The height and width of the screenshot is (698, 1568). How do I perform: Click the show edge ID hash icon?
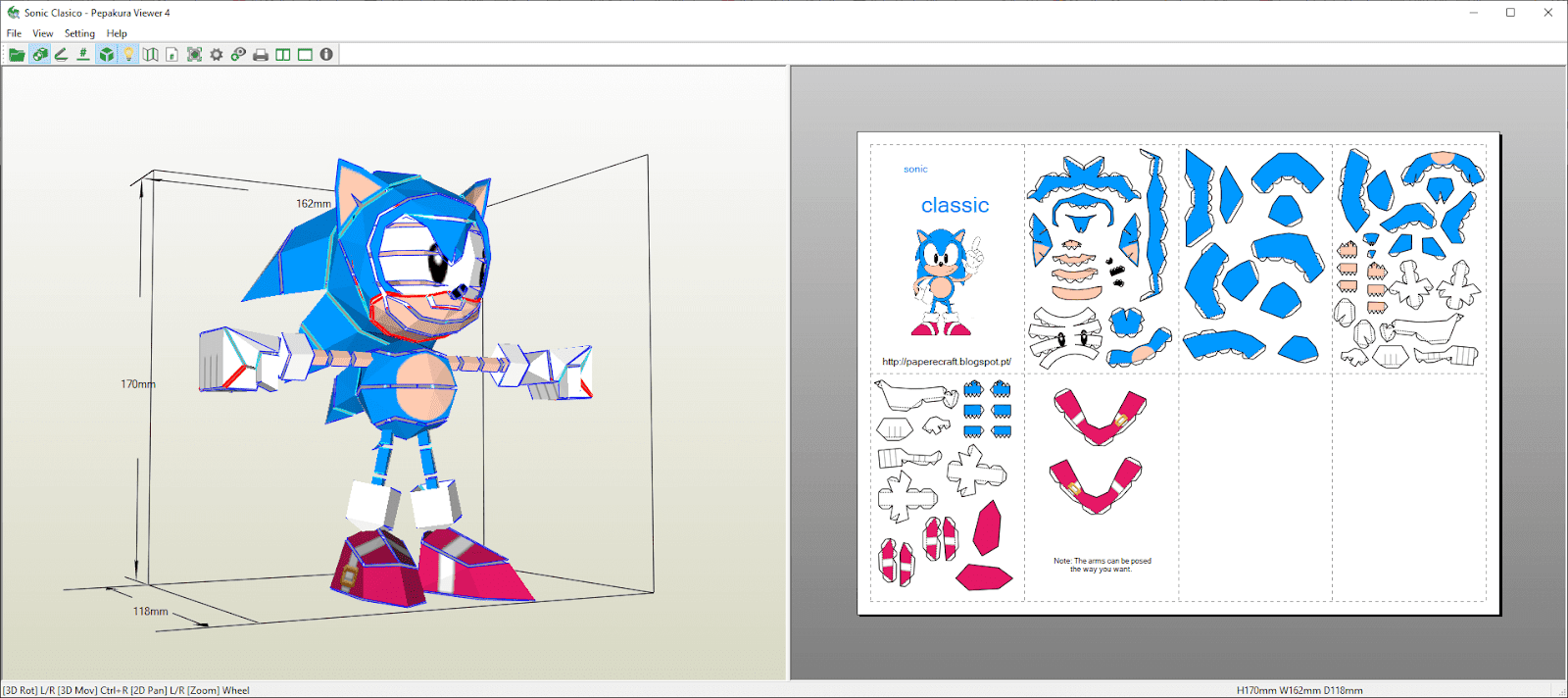tap(83, 55)
